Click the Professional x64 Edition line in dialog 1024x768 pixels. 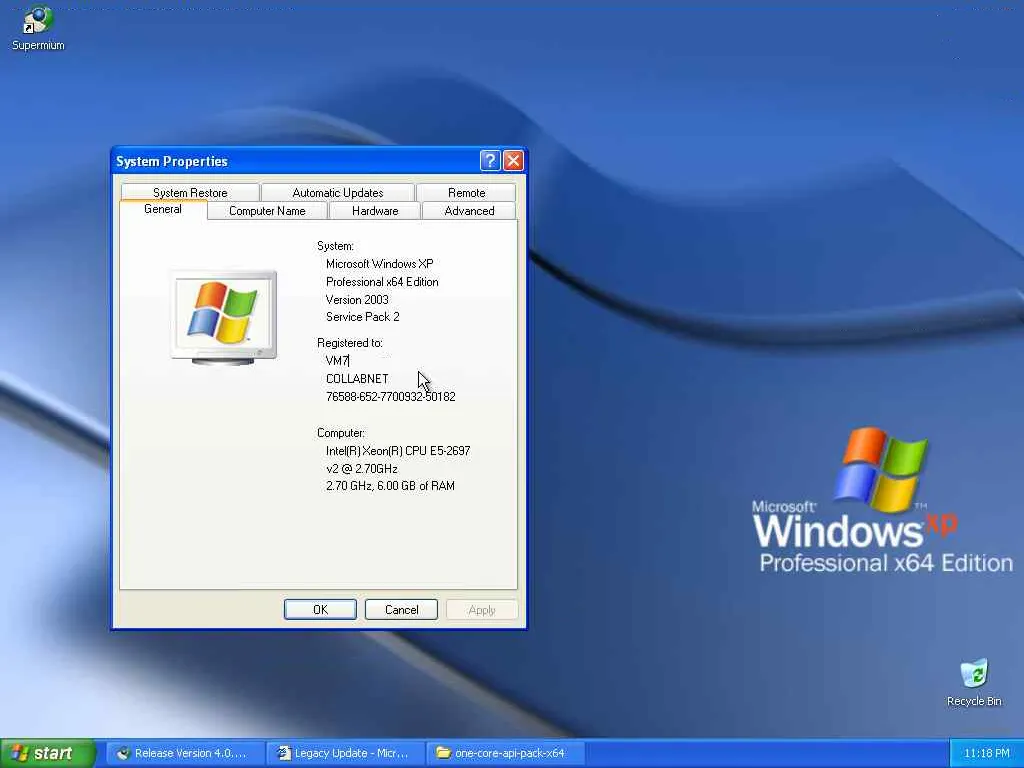click(382, 282)
